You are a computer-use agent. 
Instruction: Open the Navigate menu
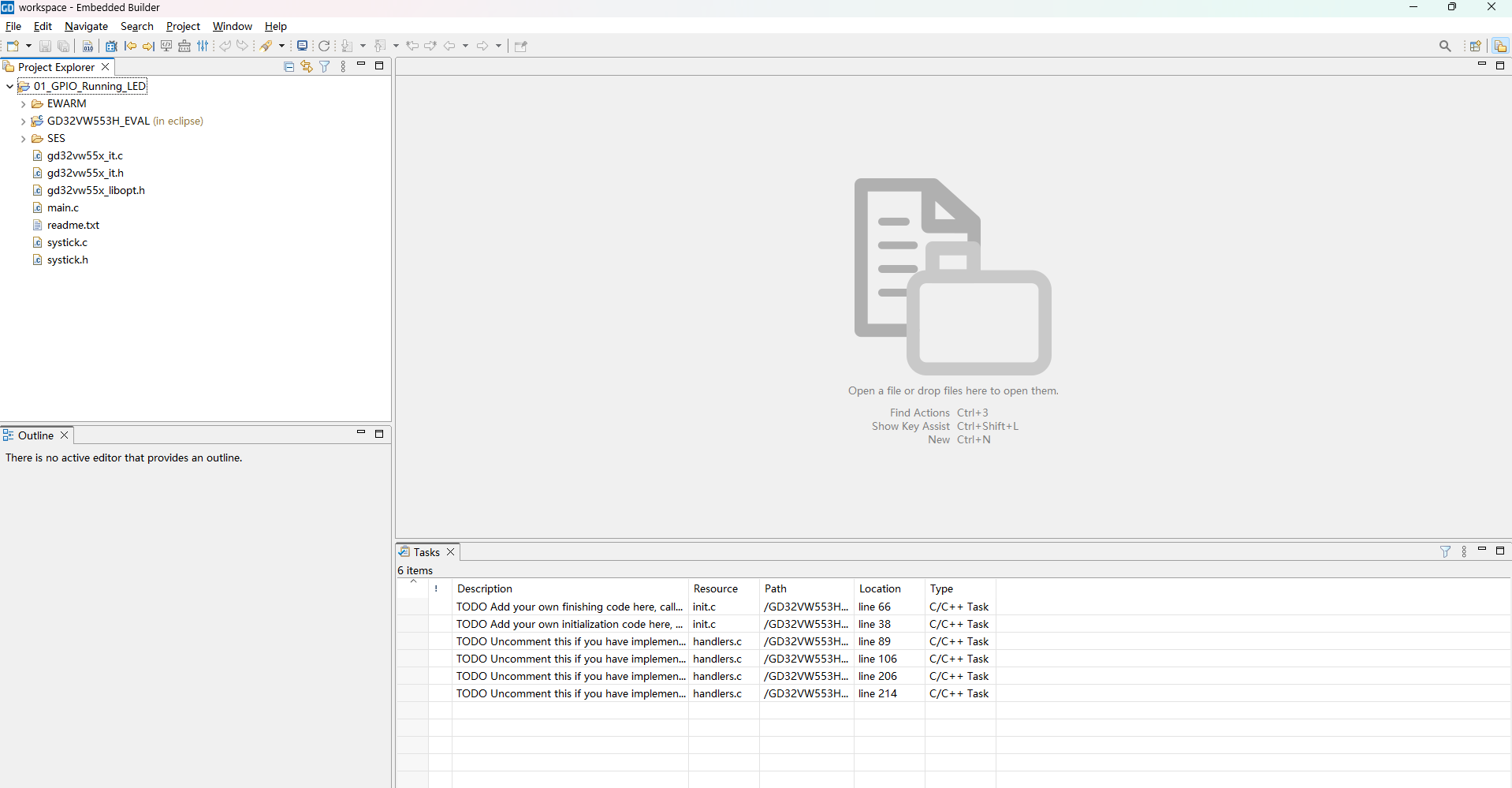pos(86,26)
